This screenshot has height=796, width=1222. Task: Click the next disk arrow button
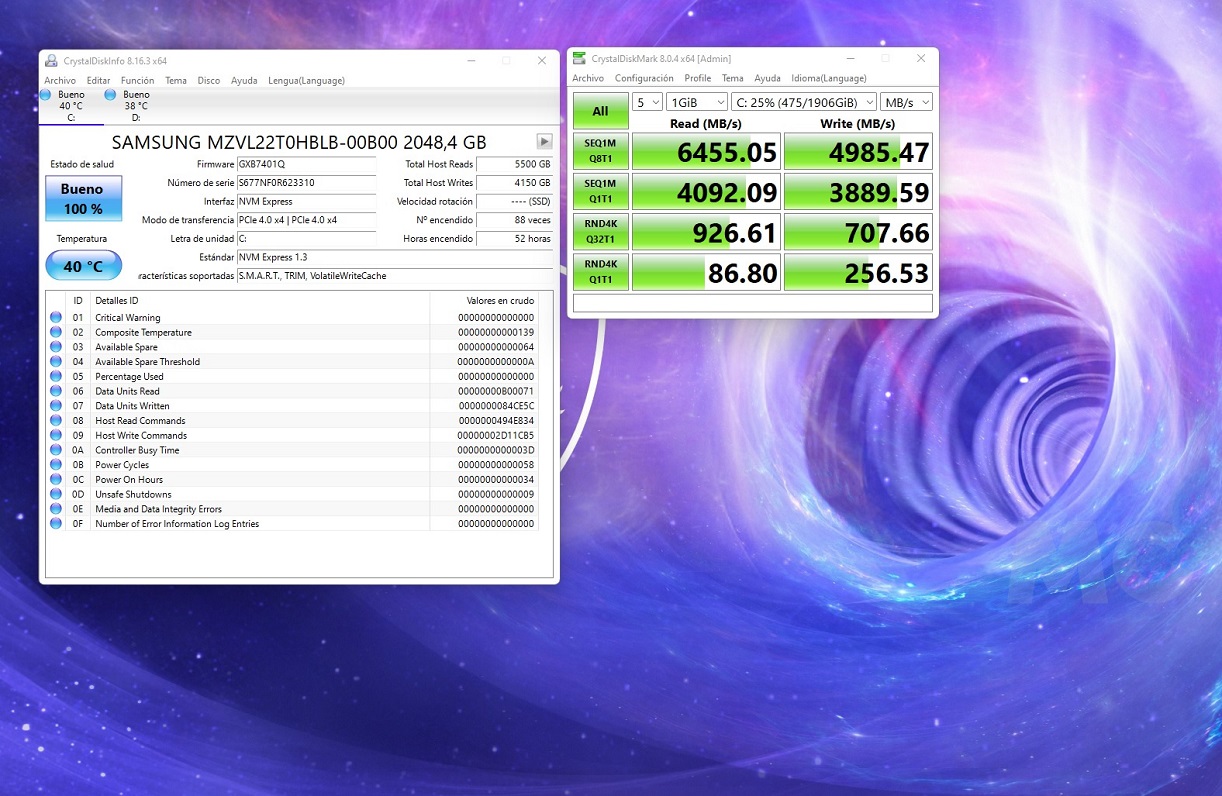[x=544, y=142]
